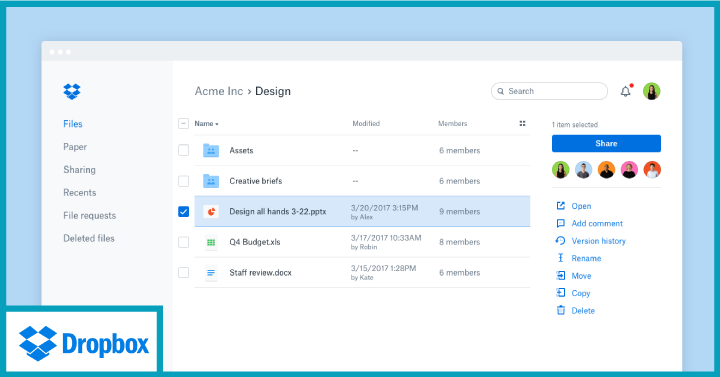Click the Open action icon
Viewport: 720px width, 377px height.
pyautogui.click(x=560, y=206)
